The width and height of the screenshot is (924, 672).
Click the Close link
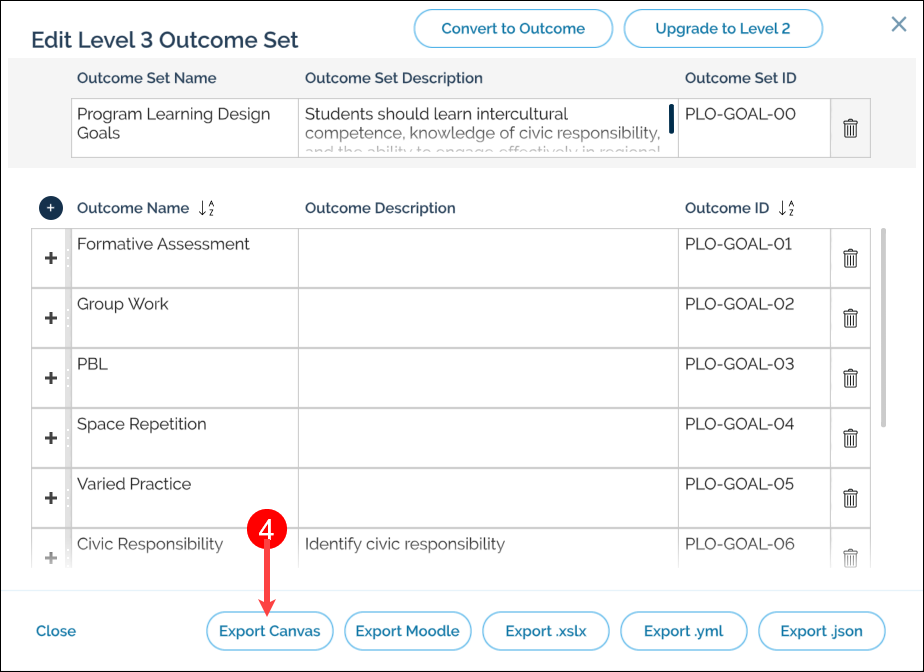[x=56, y=631]
